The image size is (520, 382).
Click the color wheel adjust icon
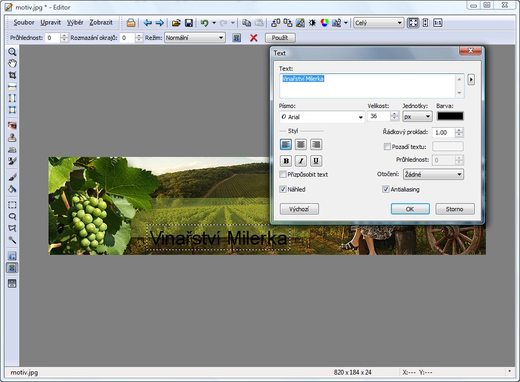[325, 23]
